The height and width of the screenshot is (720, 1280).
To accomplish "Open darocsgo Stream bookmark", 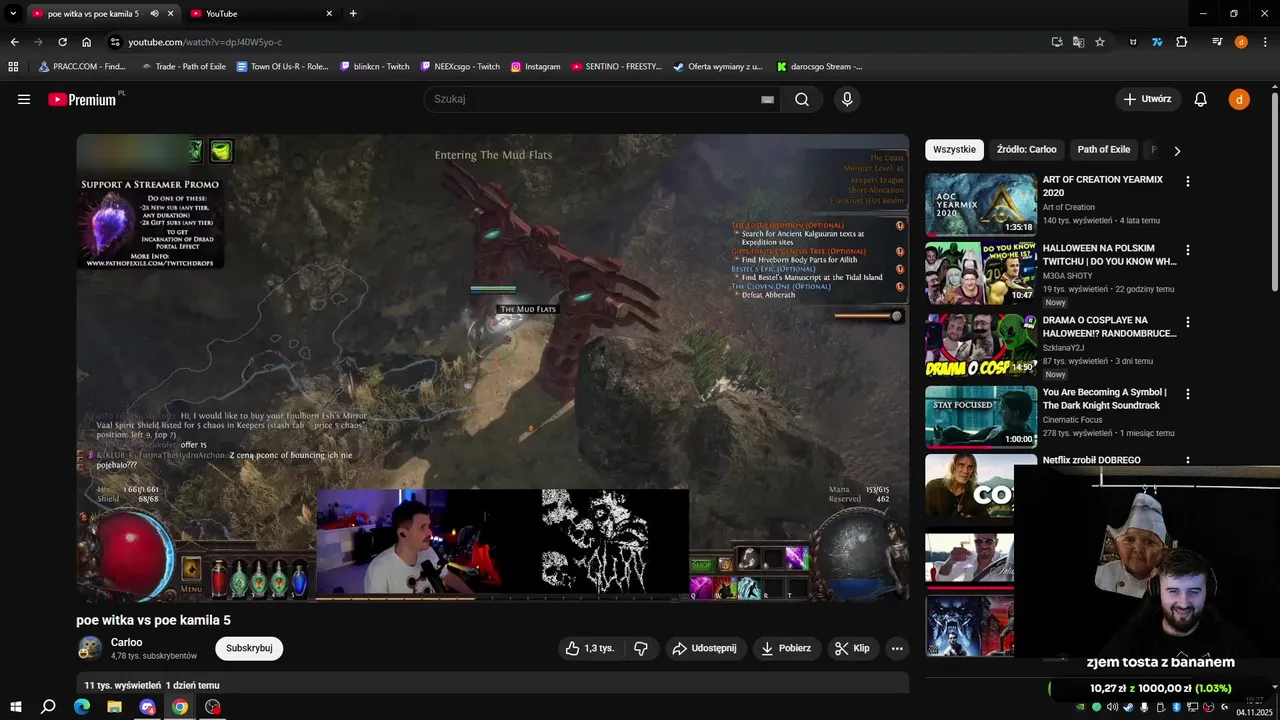I will pos(820,67).
